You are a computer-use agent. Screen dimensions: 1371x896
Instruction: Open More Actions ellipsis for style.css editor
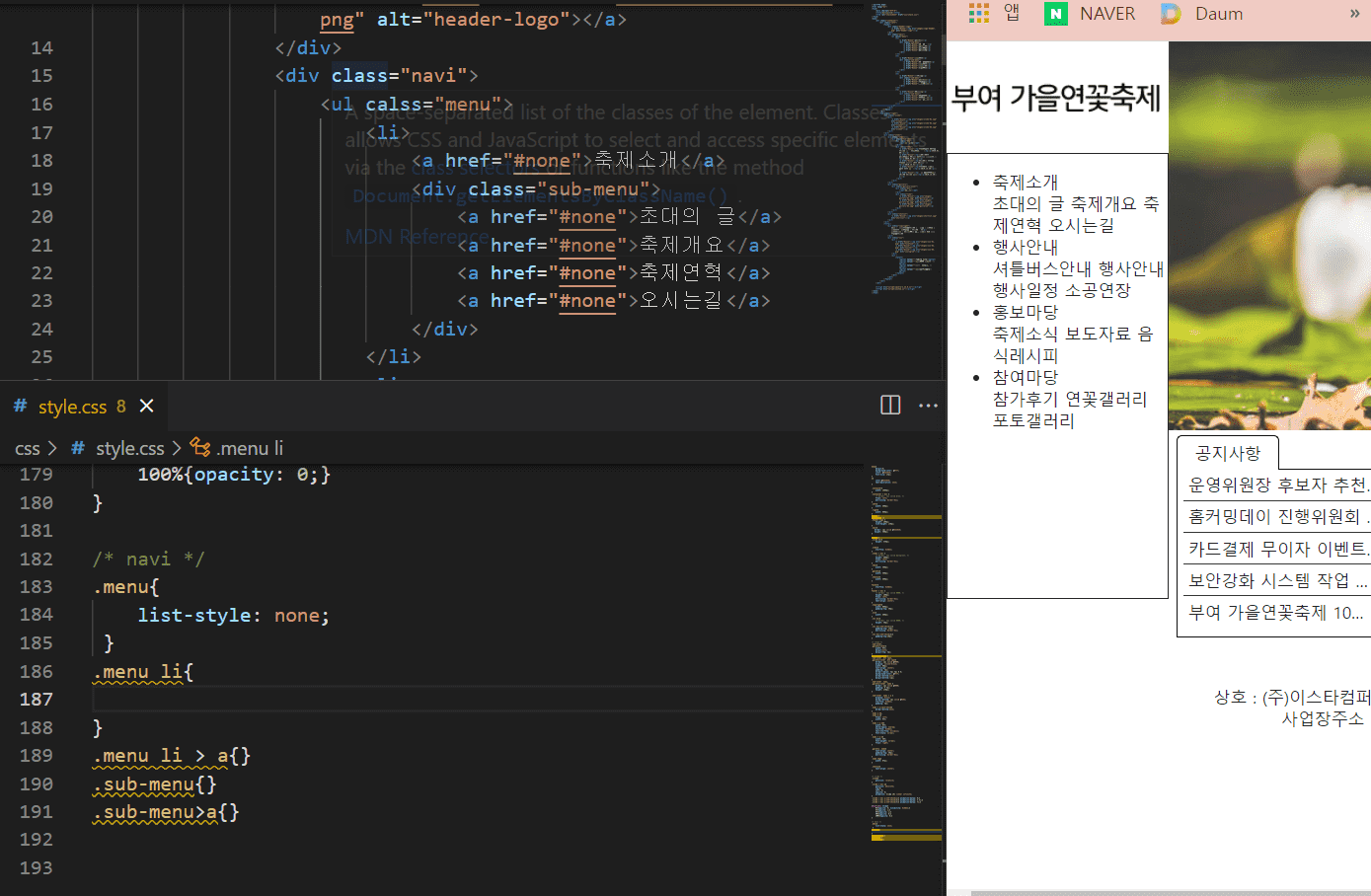coord(929,405)
